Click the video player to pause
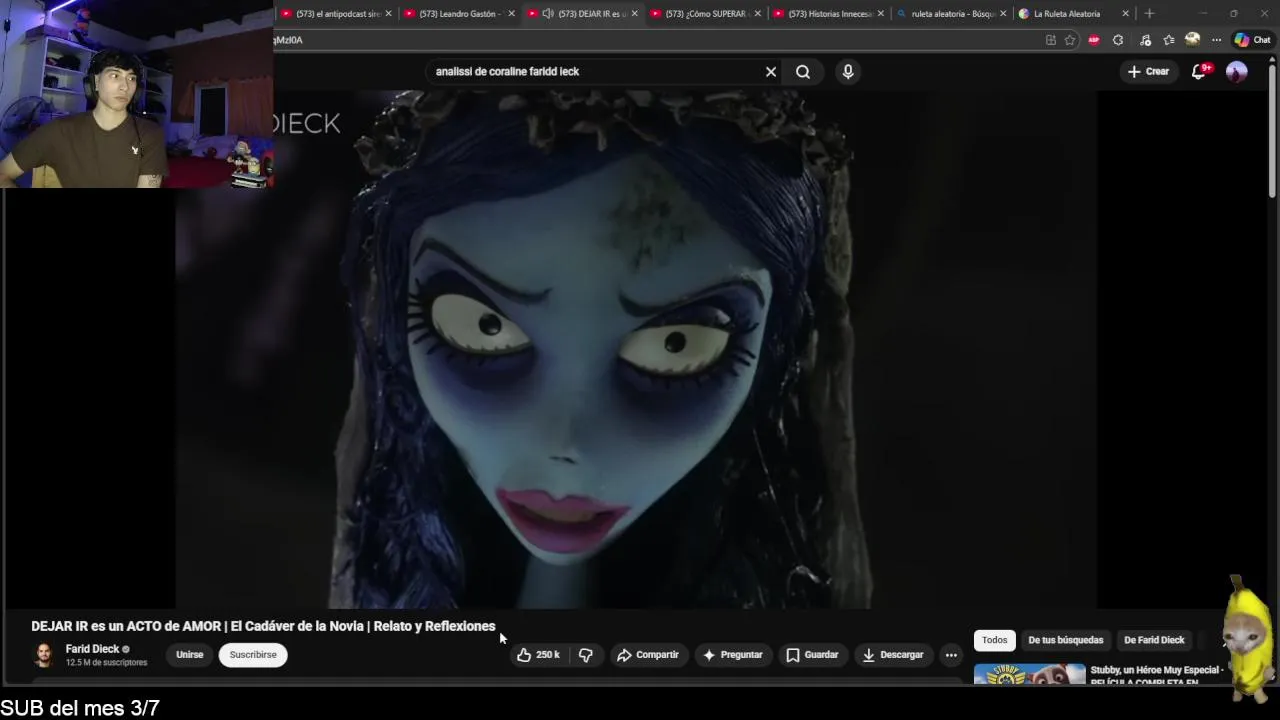Image resolution: width=1280 pixels, height=720 pixels. [x=636, y=350]
